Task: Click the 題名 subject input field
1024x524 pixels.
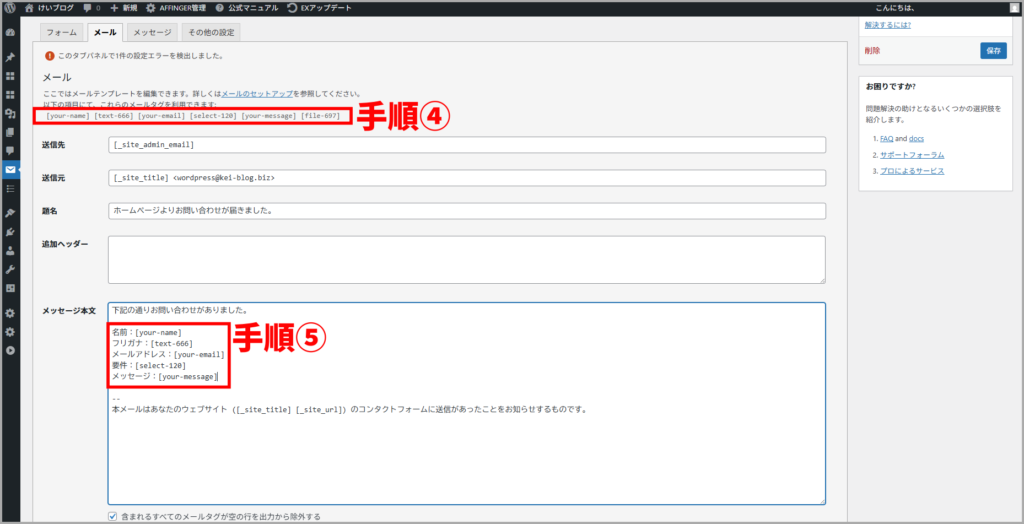Action: pos(466,211)
